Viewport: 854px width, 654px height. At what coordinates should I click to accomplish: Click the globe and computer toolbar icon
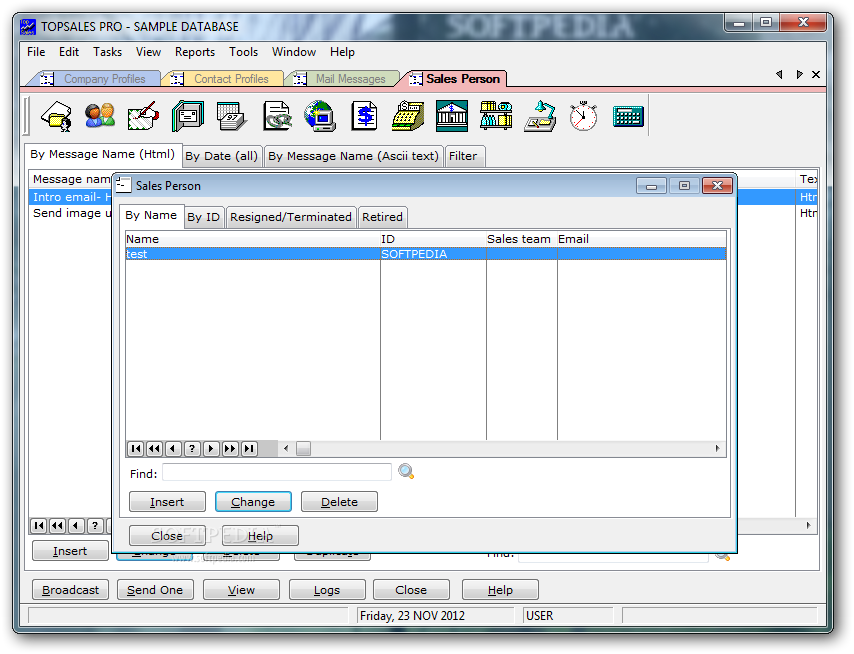(x=320, y=116)
